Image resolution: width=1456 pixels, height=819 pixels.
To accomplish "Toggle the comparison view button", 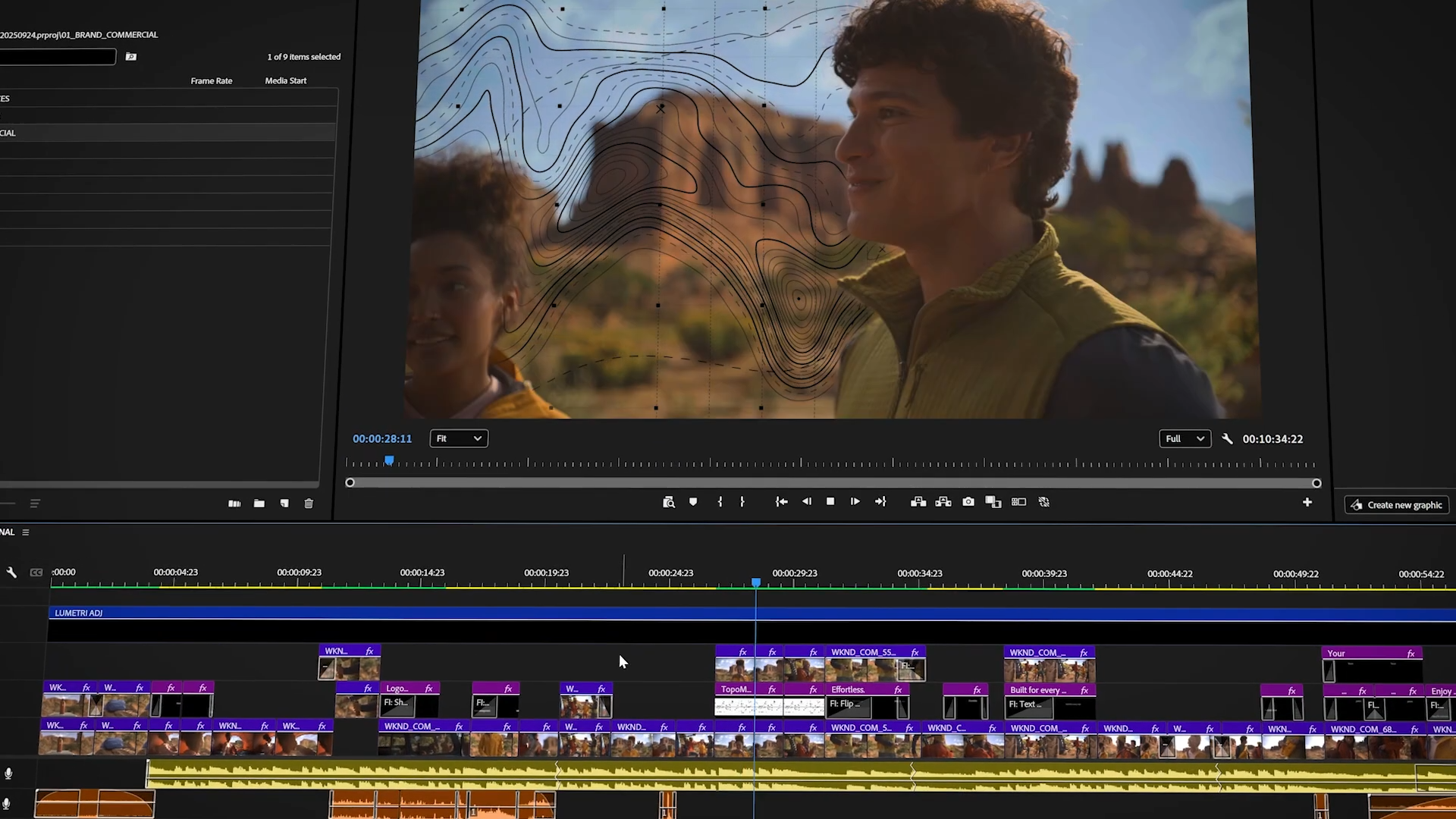I will click(1018, 502).
